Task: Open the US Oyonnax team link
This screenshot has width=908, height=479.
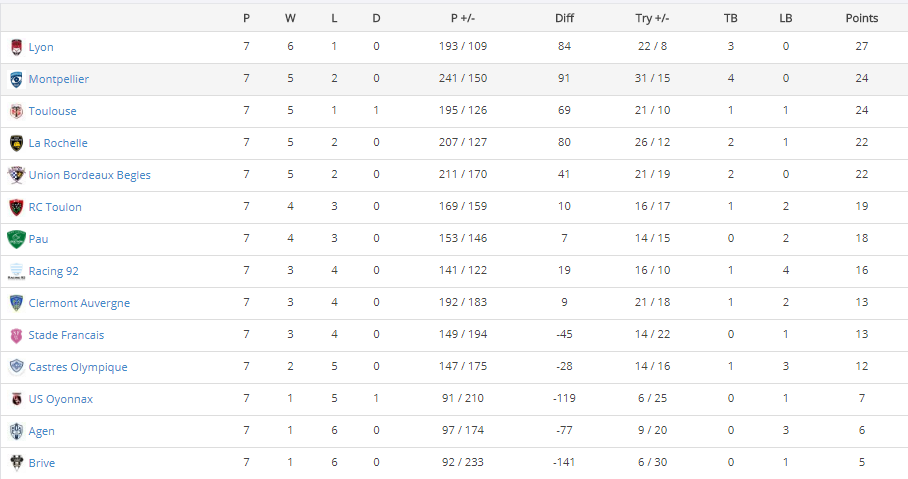Action: [x=60, y=399]
